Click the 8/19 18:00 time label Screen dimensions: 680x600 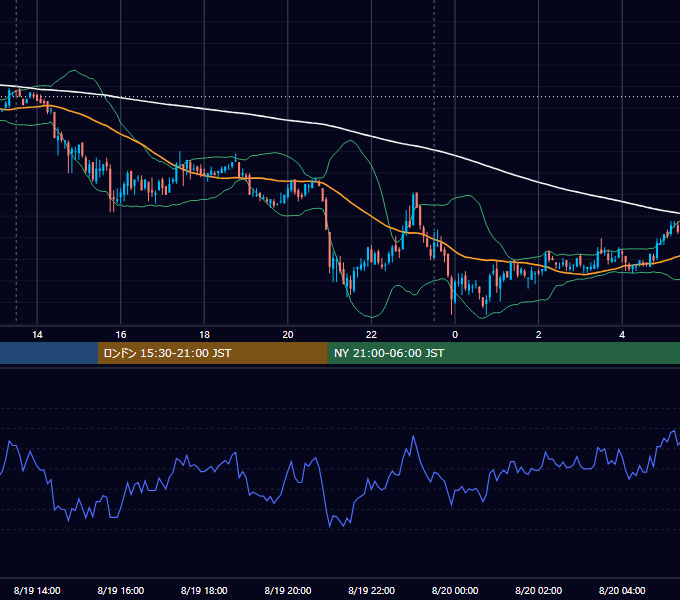(x=204, y=590)
